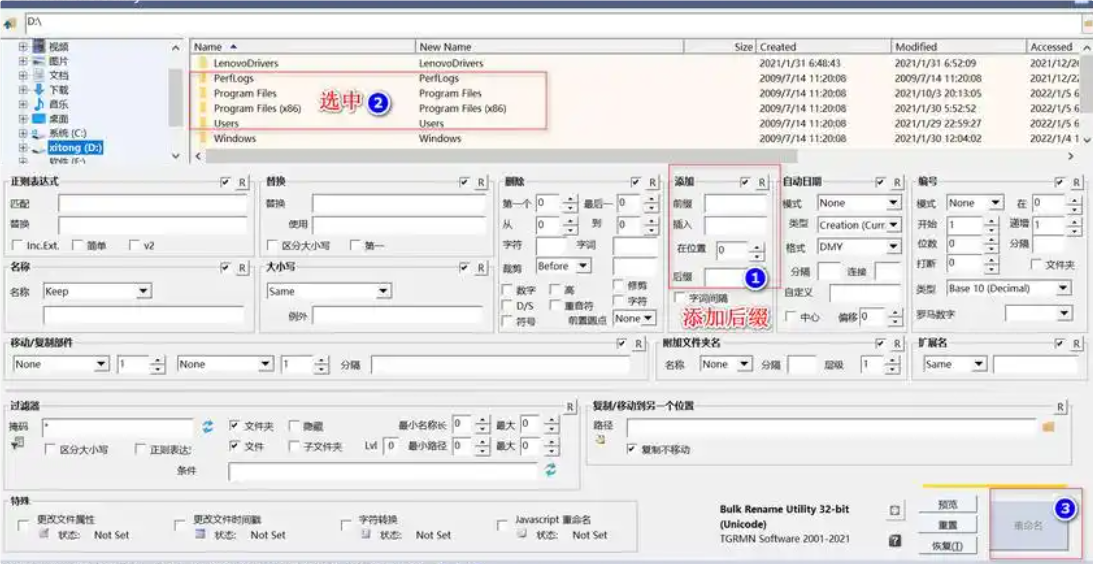
Task: Toggle the D/S checkbox
Action: point(507,305)
